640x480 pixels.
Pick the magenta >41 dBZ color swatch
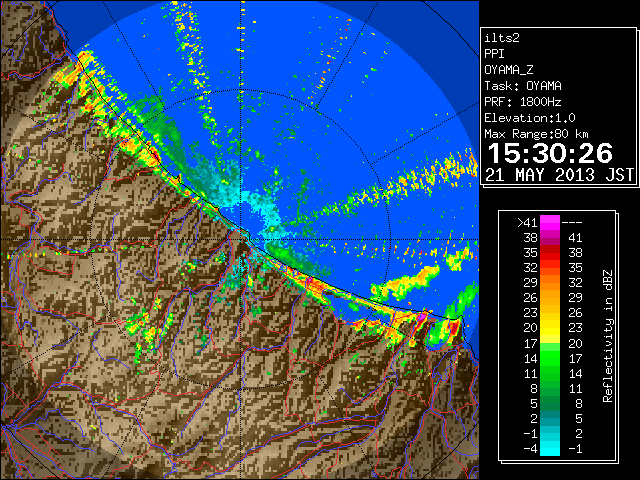pos(550,222)
